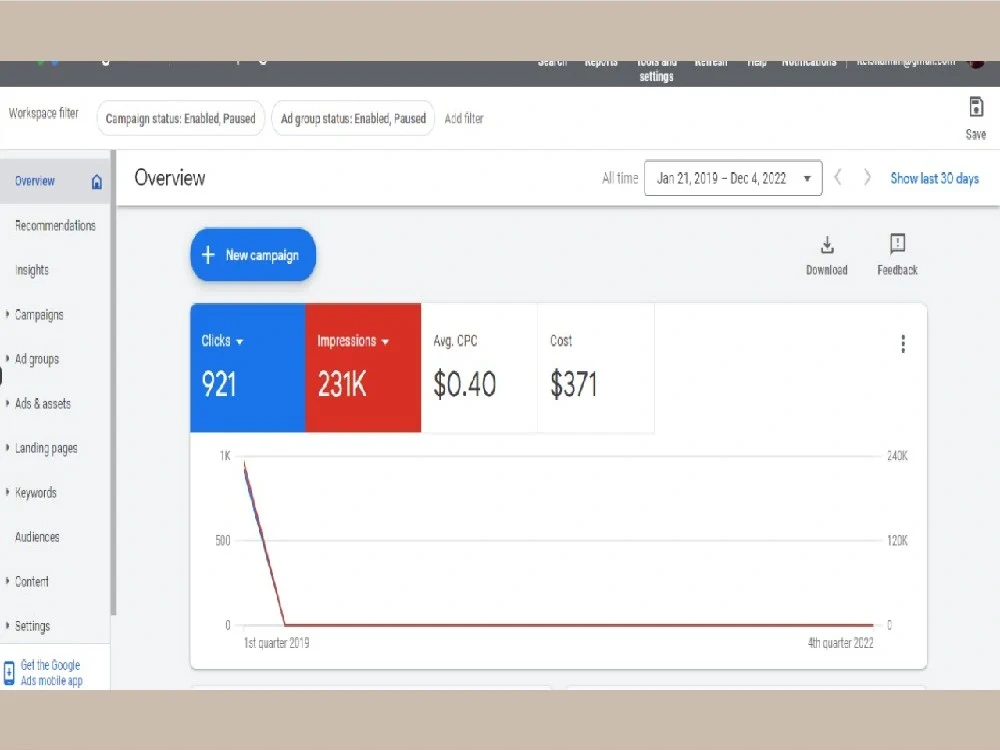Expand the Ad groups sidebar section

point(7,358)
